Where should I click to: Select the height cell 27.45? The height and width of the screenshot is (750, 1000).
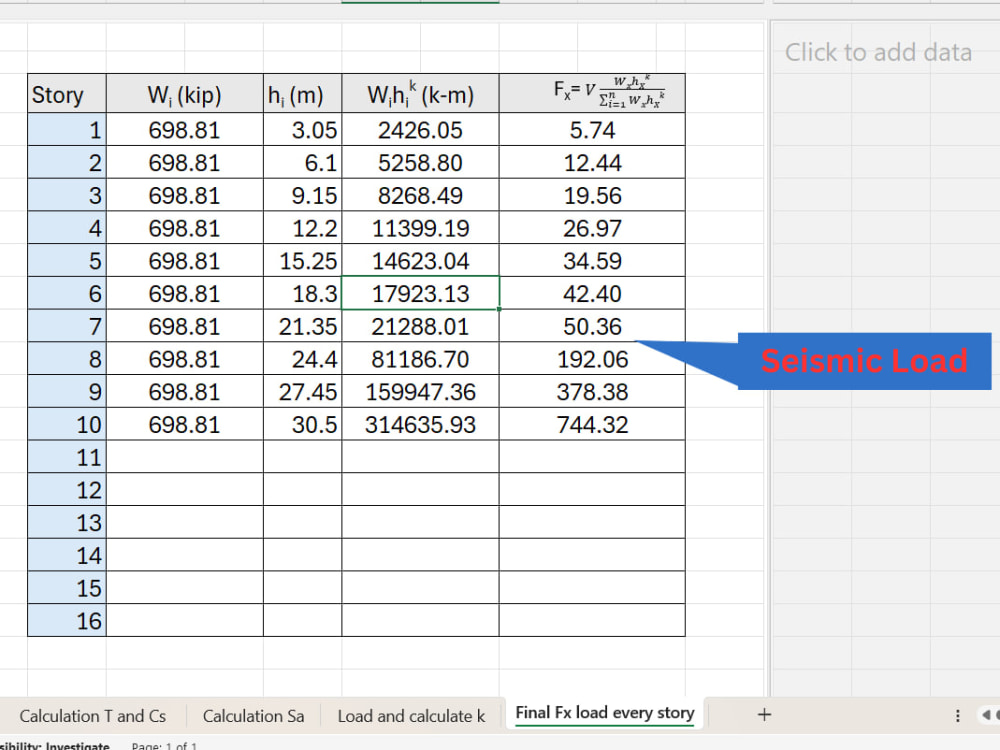302,392
